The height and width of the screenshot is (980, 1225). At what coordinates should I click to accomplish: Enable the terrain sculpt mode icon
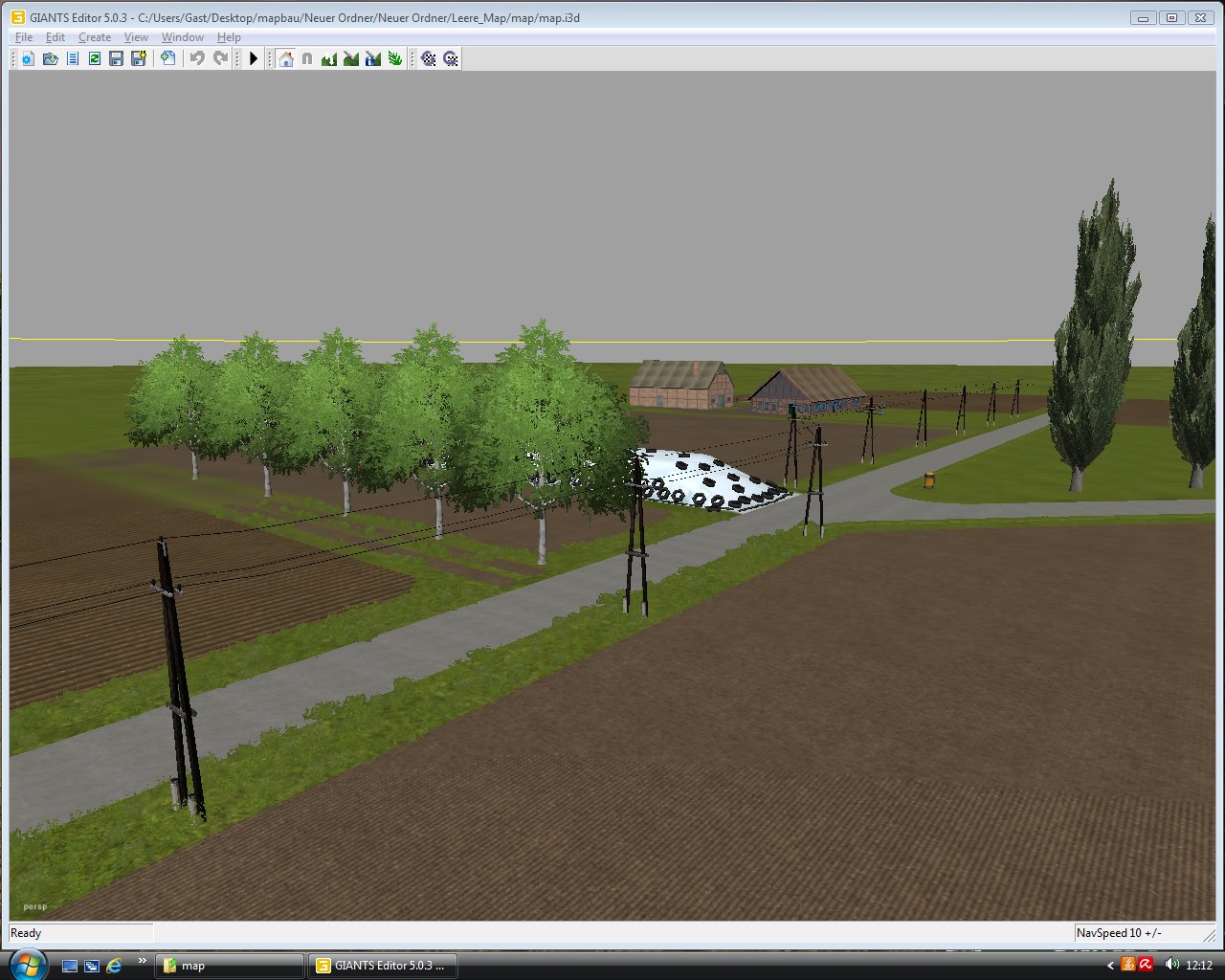pyautogui.click(x=329, y=59)
